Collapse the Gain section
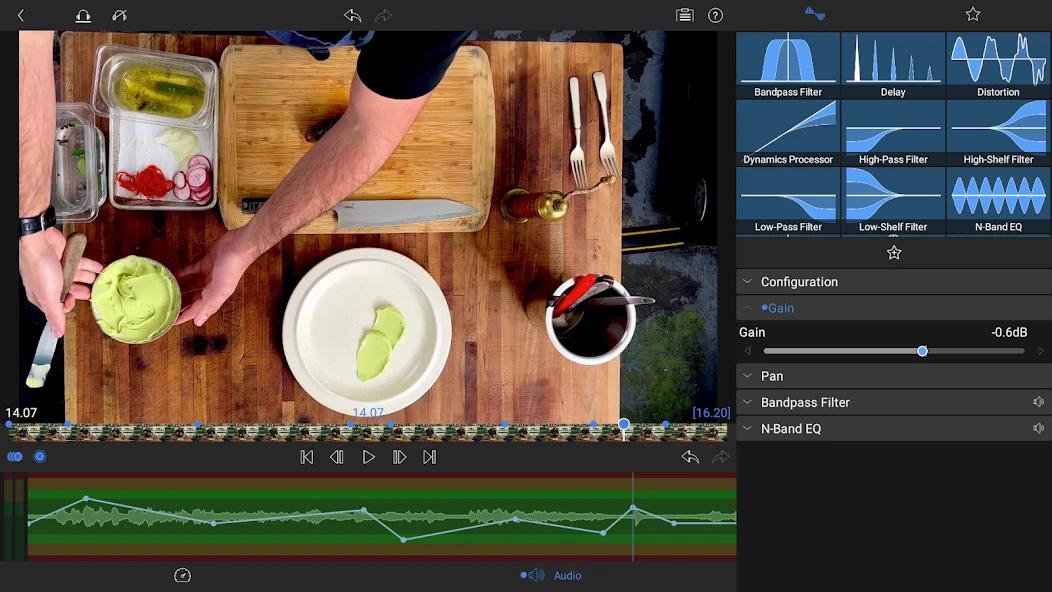The width and height of the screenshot is (1052, 592). (x=748, y=307)
